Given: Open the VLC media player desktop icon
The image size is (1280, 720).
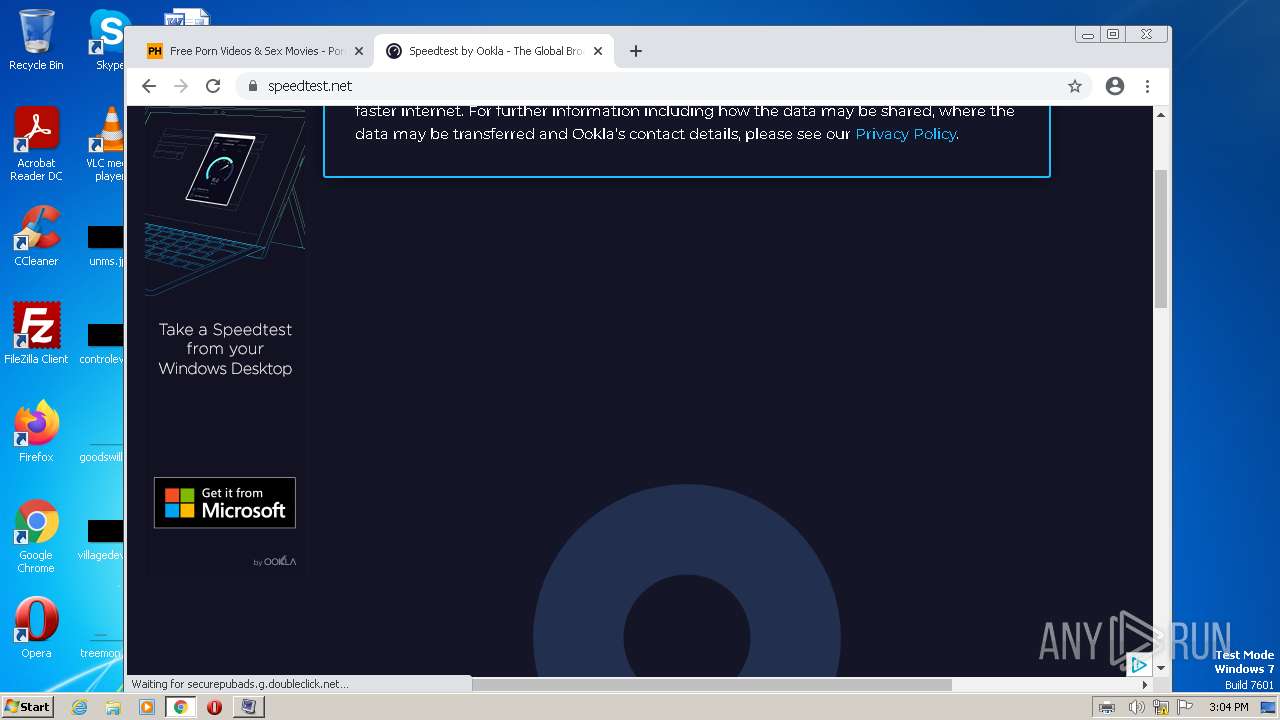Looking at the screenshot, I should 105,144.
